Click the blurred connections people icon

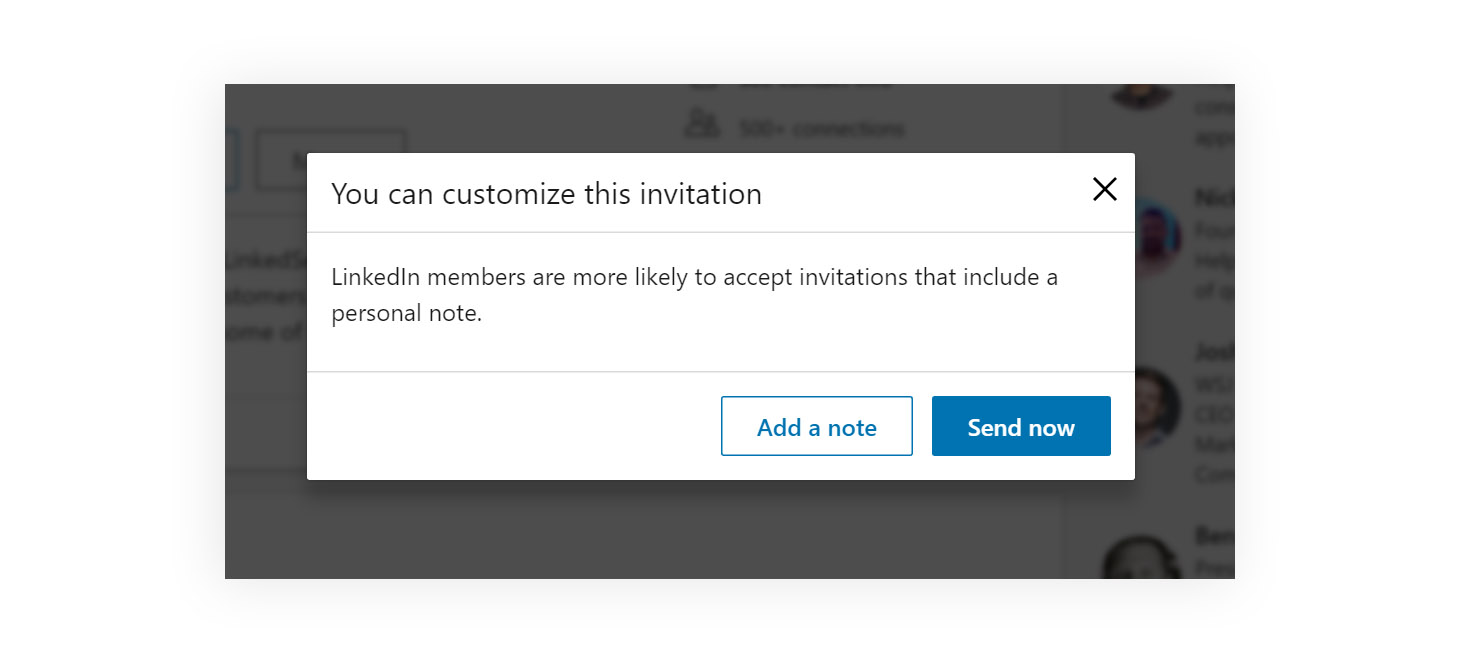pyautogui.click(x=702, y=125)
